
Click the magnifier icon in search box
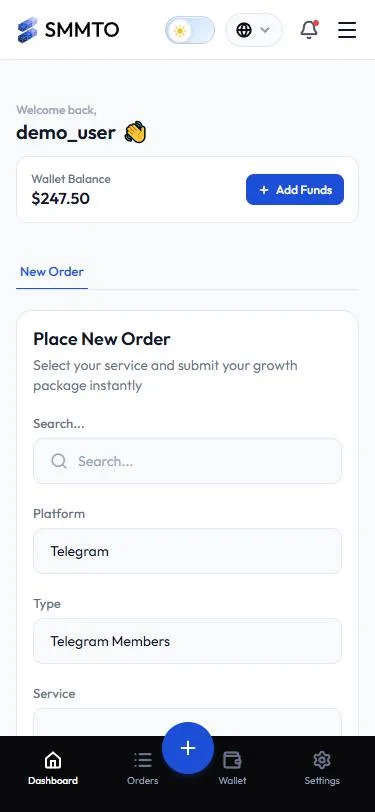[59, 461]
